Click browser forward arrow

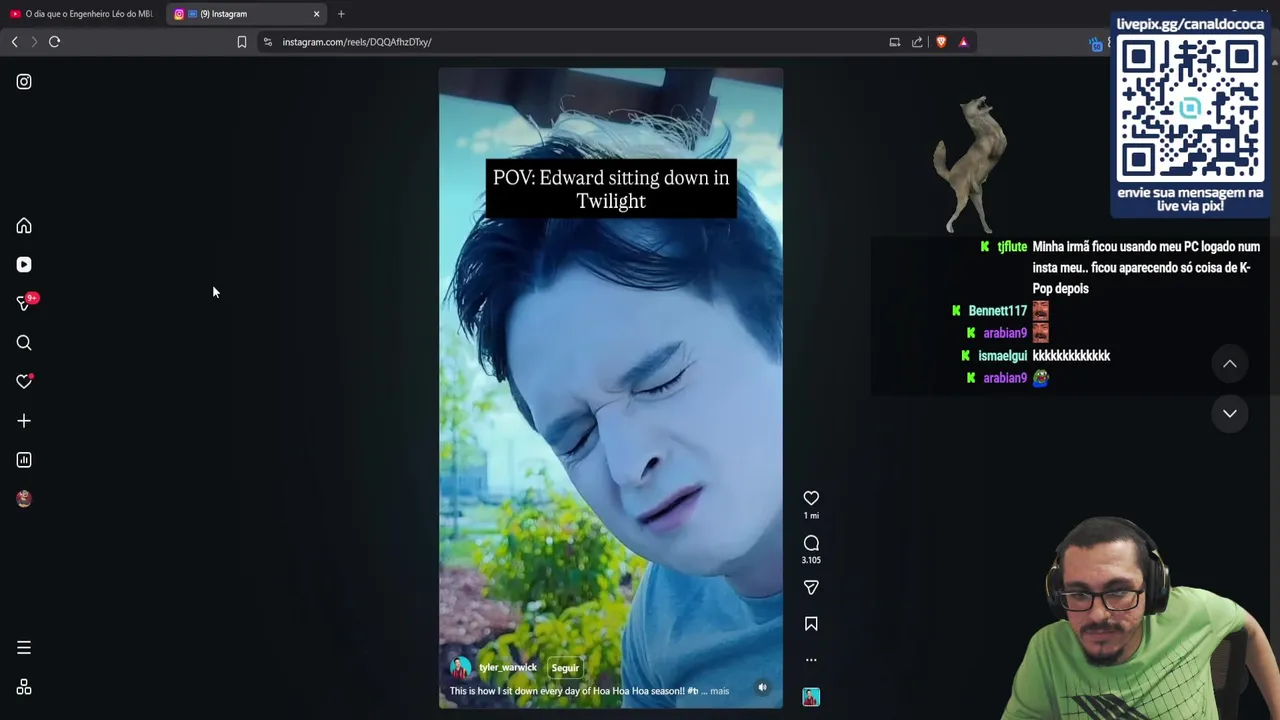point(34,42)
